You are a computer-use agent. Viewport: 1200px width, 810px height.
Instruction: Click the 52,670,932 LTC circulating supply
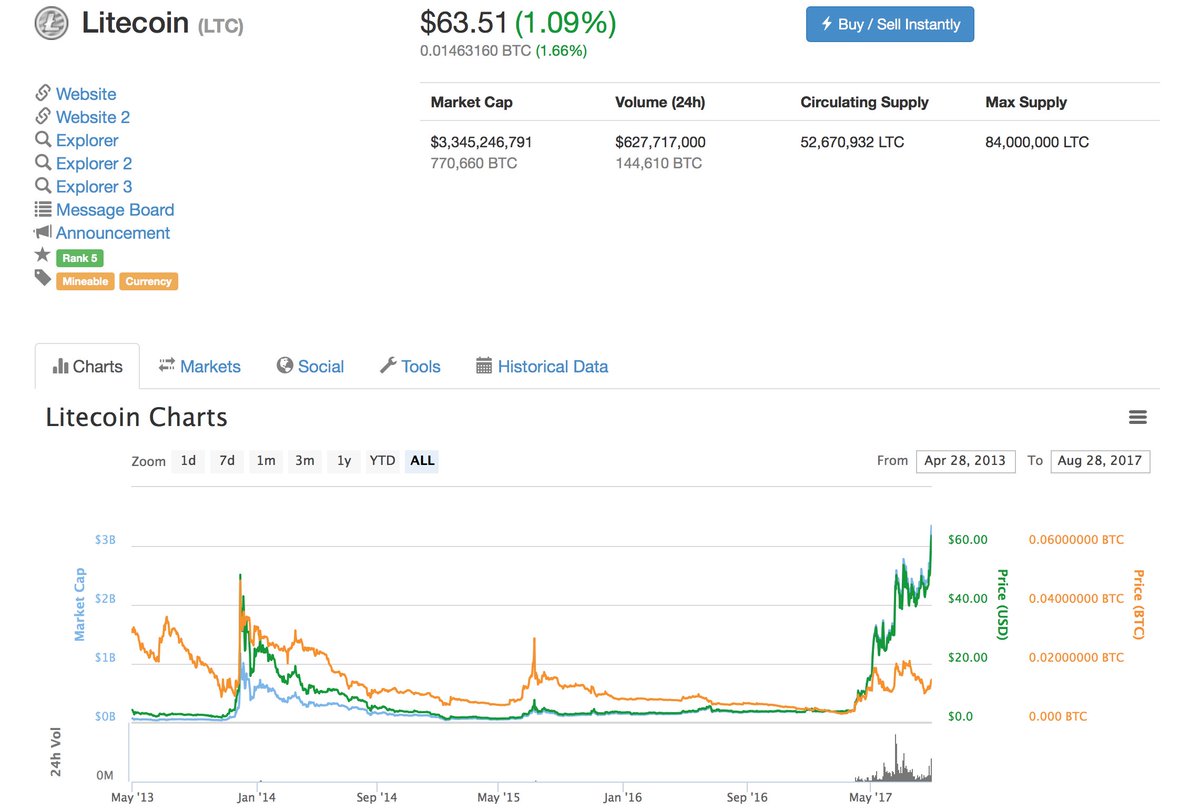click(x=853, y=142)
